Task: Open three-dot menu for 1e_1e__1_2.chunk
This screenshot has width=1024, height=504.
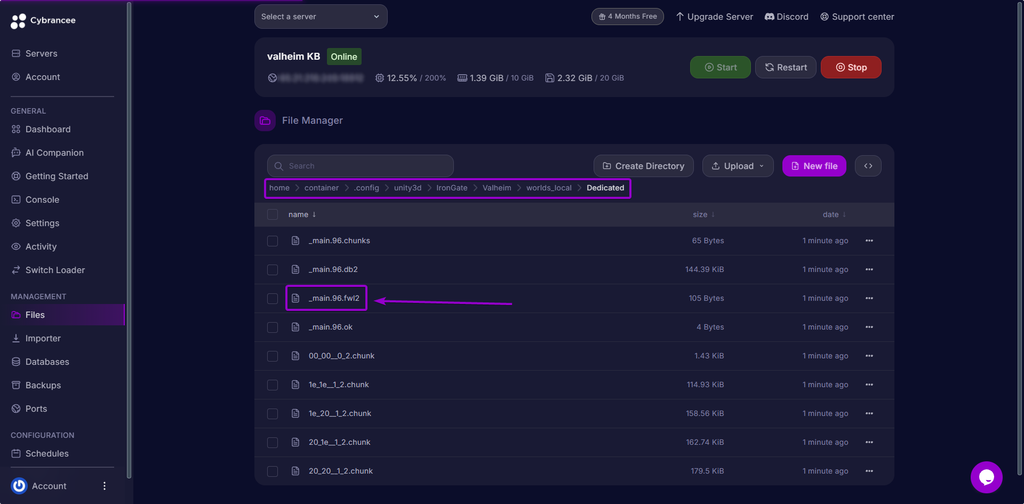Action: [x=869, y=385]
